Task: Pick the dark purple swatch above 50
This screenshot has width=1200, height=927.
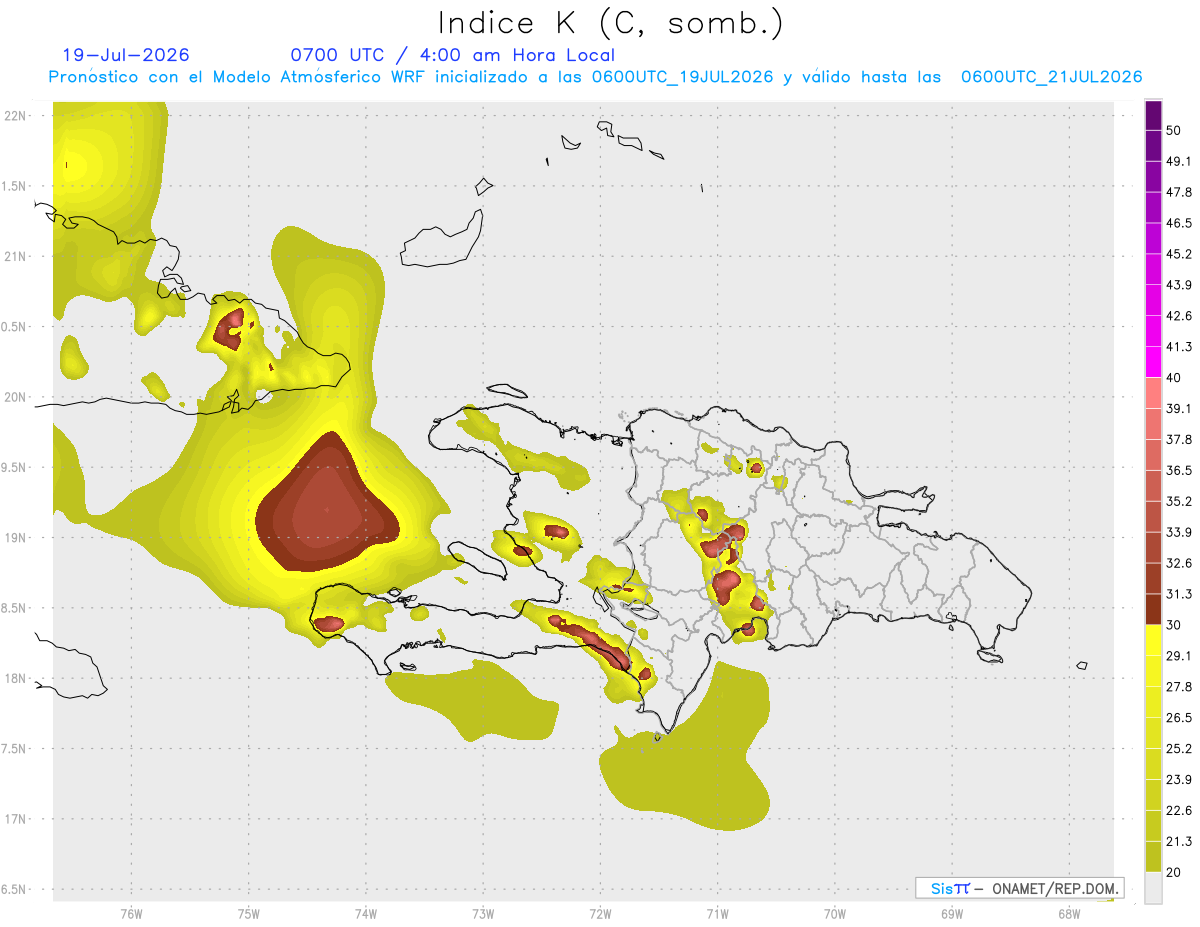Action: click(1153, 115)
